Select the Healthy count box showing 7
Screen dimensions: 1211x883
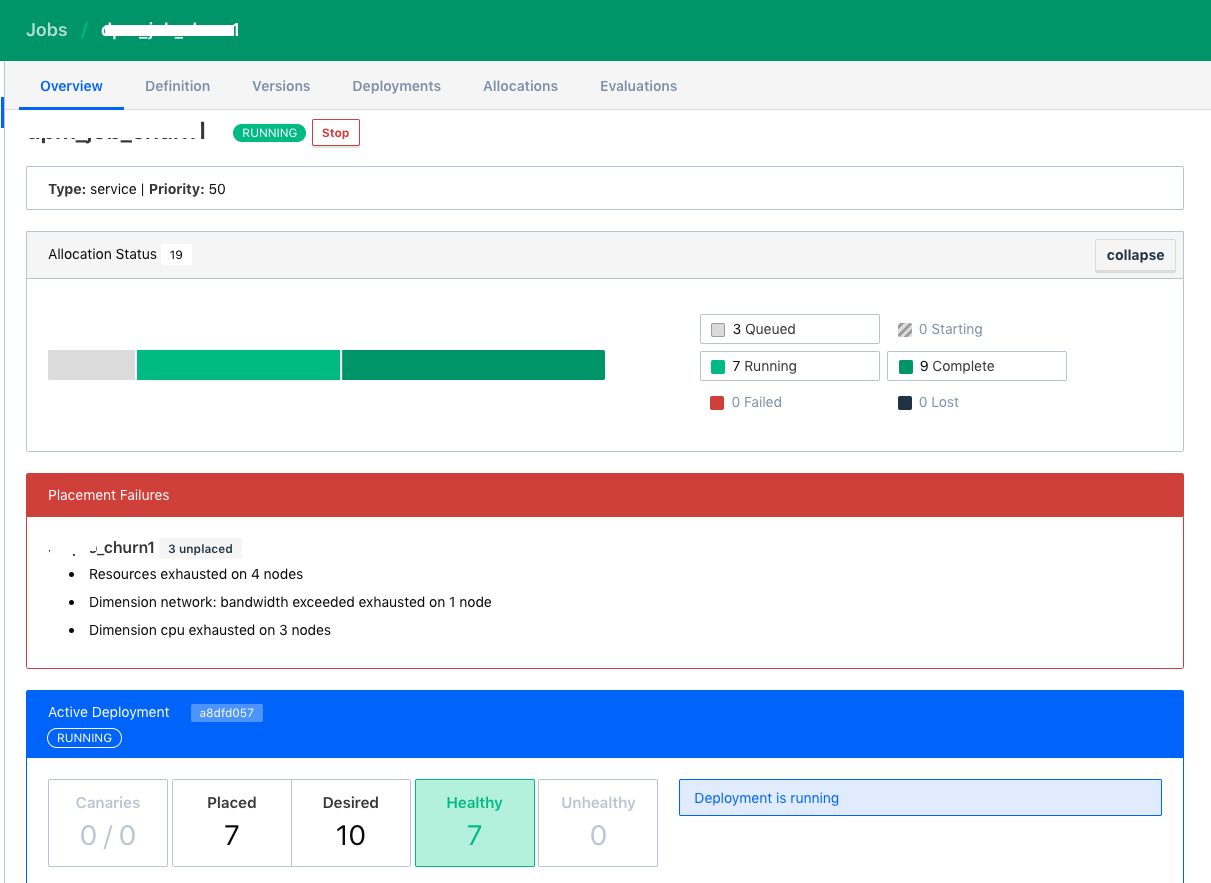[x=474, y=822]
